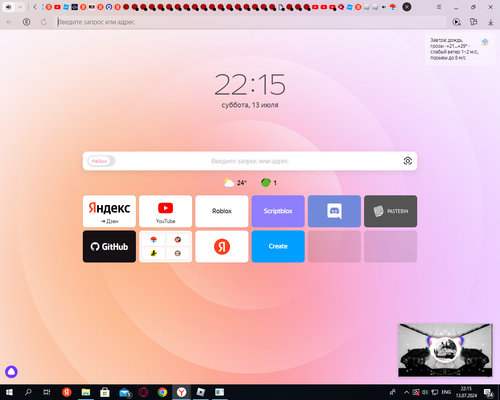Launch Opera from the taskbar

143,392
